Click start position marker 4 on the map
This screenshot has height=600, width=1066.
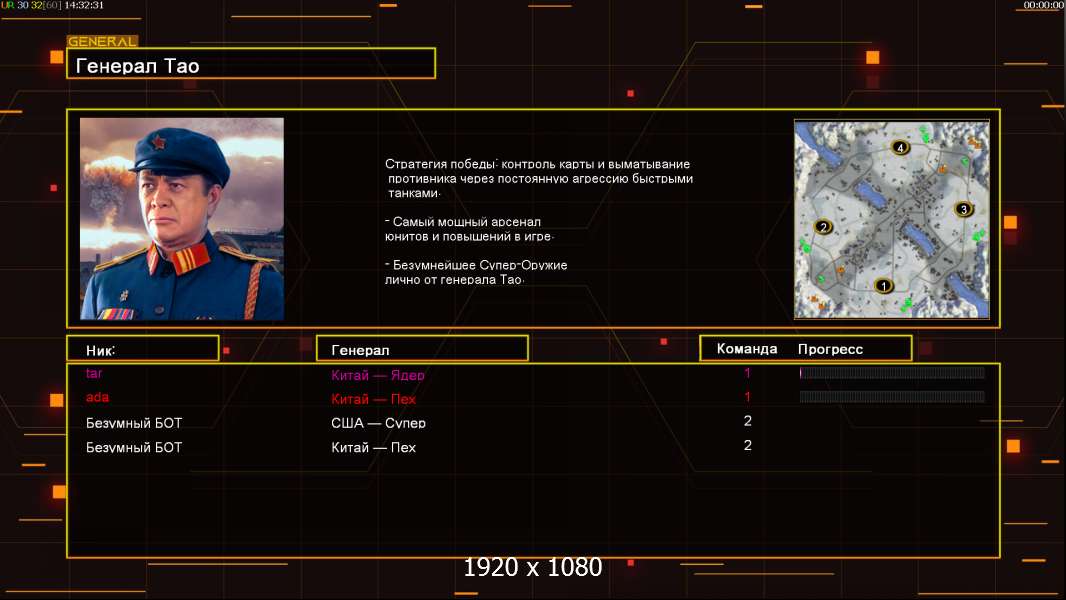pos(900,147)
